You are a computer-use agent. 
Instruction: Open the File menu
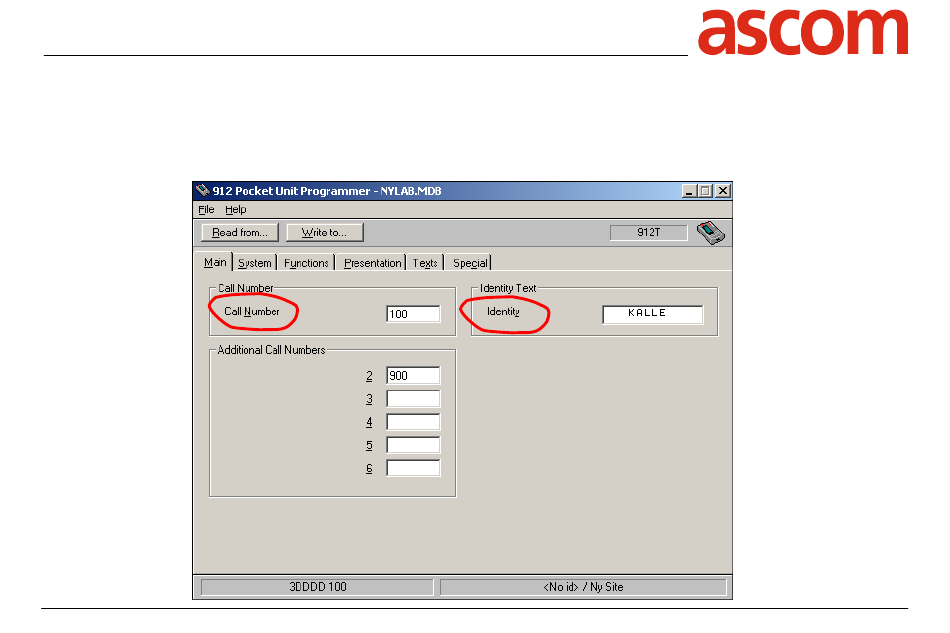pos(206,210)
